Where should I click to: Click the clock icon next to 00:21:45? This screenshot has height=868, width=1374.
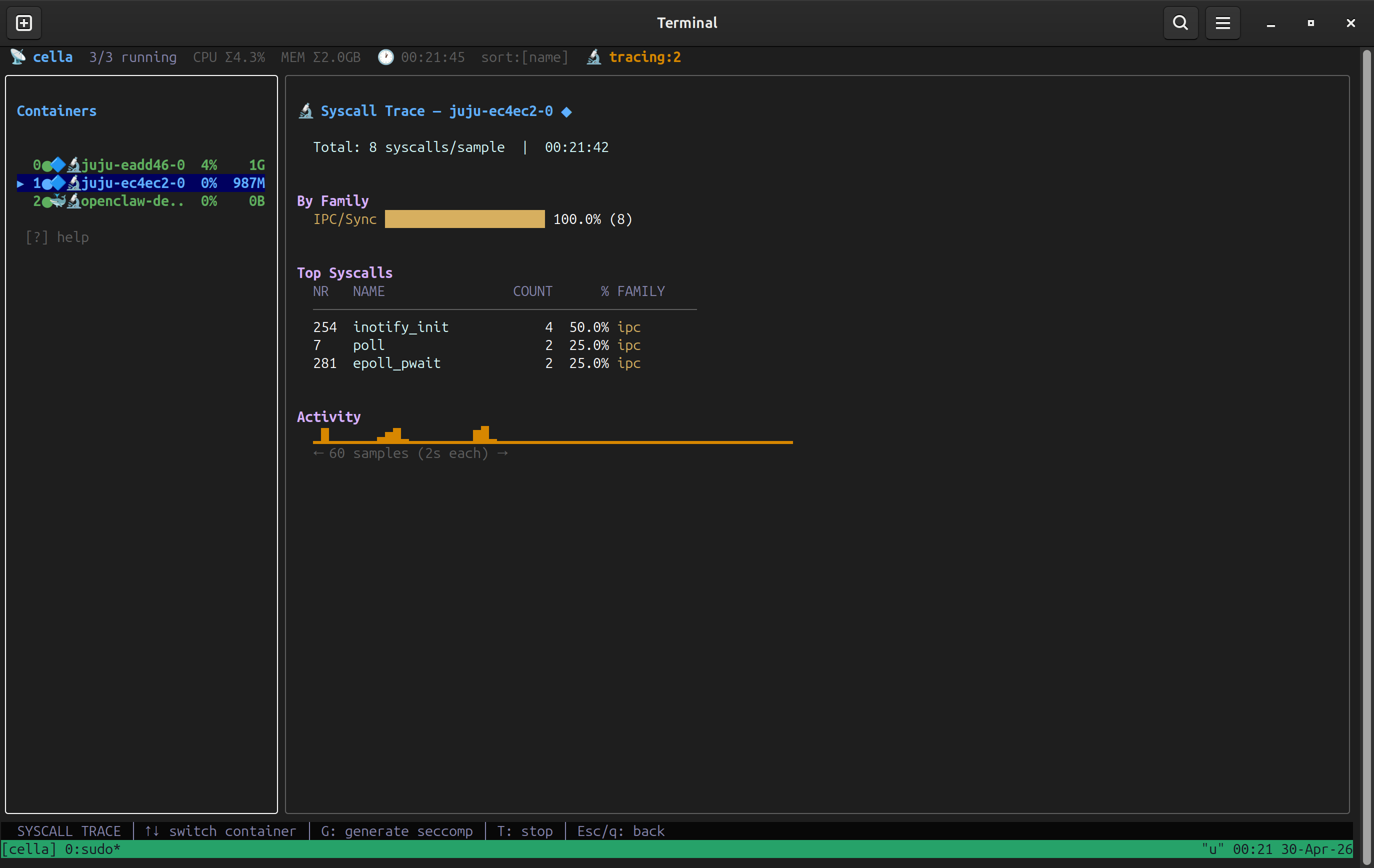click(x=385, y=57)
